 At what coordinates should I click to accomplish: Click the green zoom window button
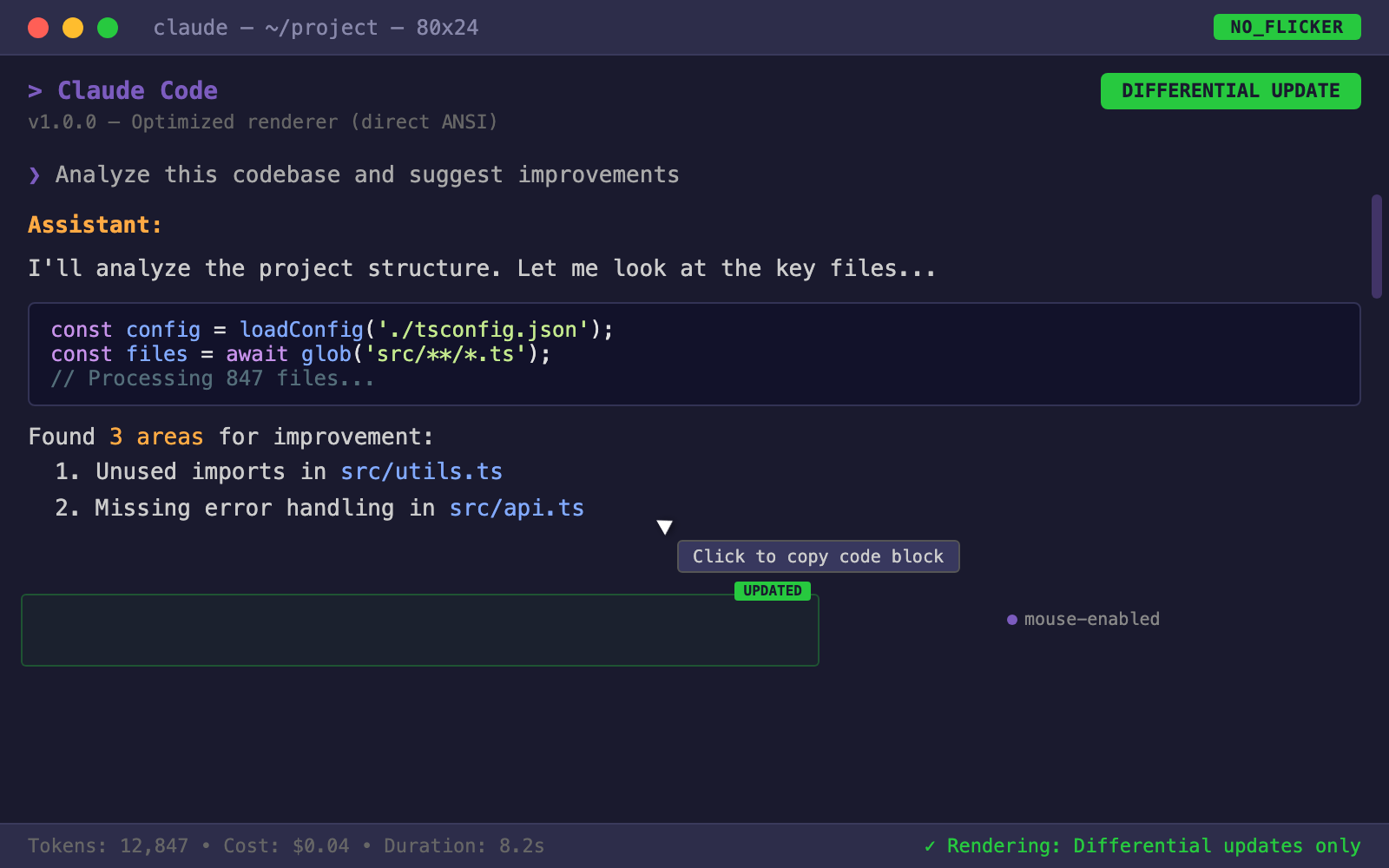108,28
